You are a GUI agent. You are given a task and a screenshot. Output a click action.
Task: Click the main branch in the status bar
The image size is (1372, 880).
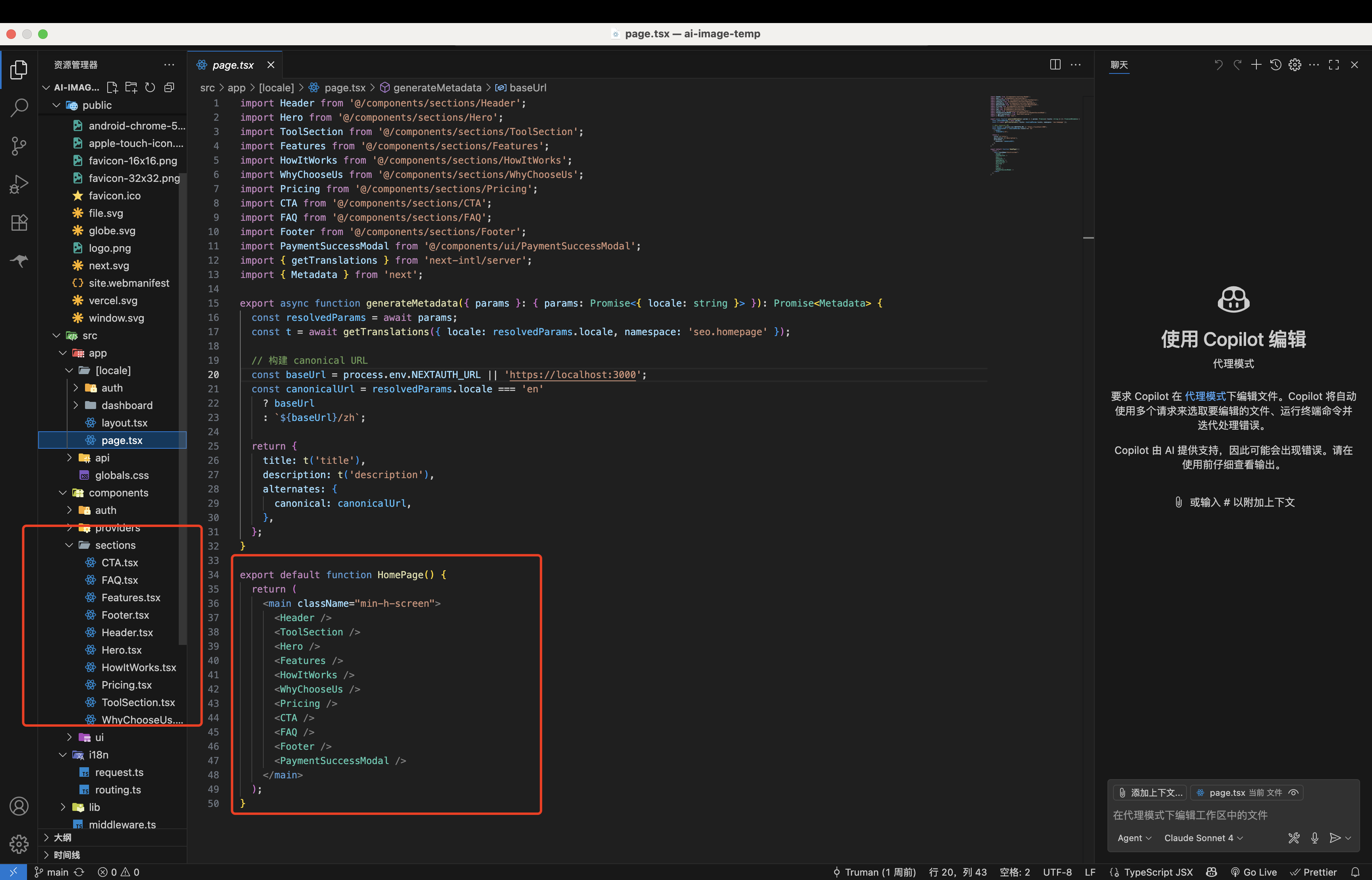(x=51, y=872)
